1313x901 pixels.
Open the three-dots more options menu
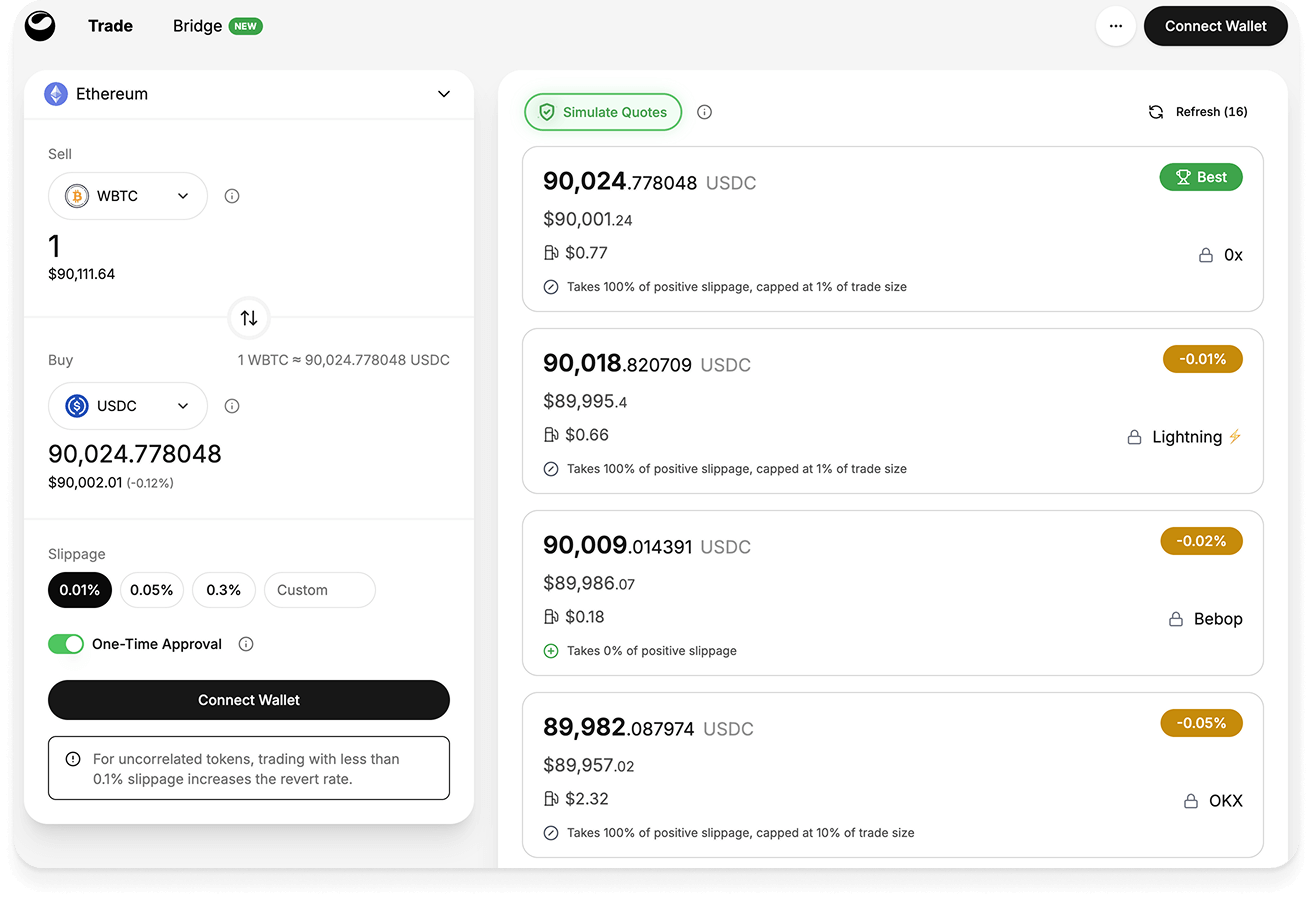click(1116, 26)
